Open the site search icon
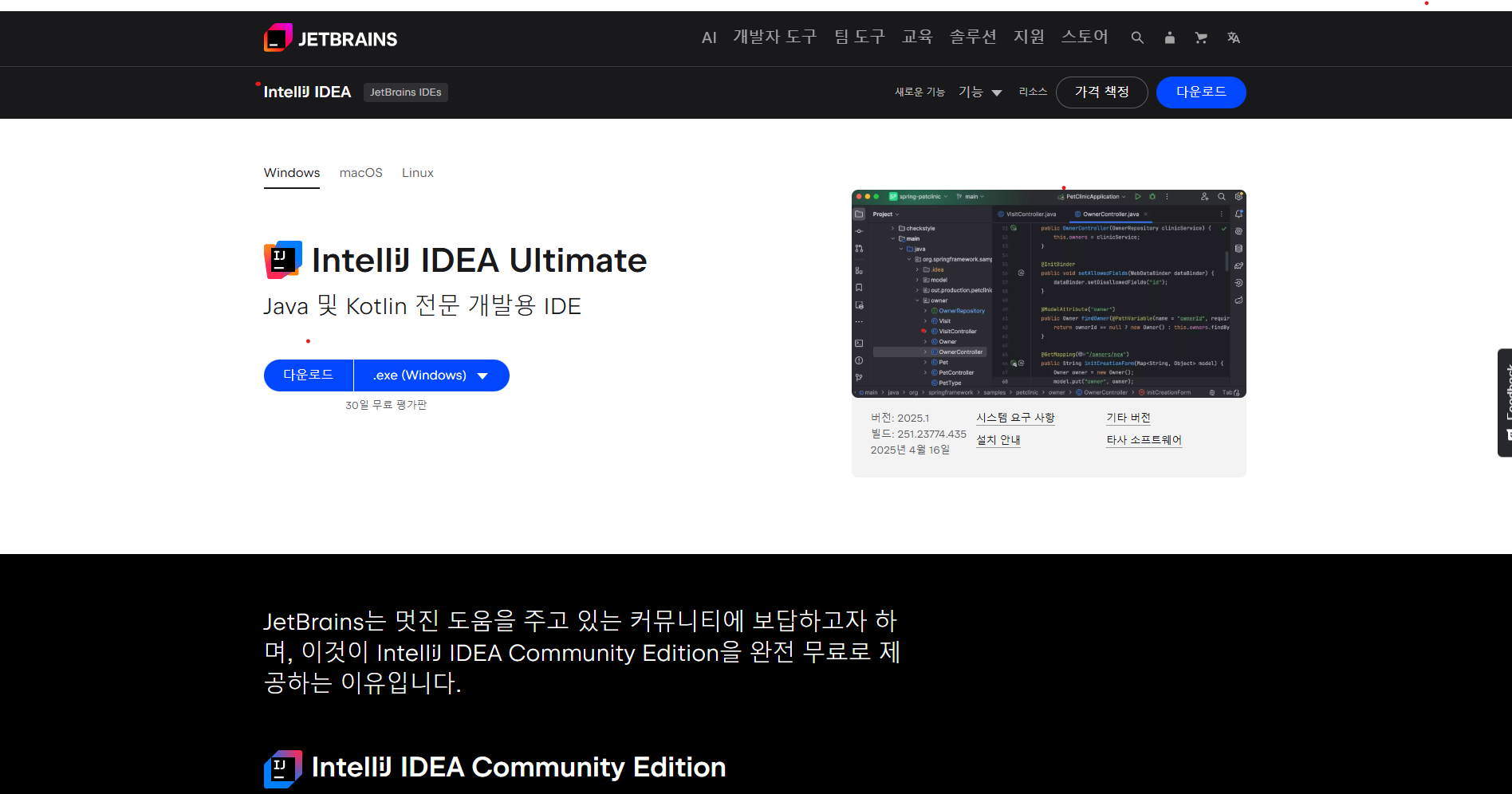The height and width of the screenshot is (794, 1512). tap(1137, 37)
